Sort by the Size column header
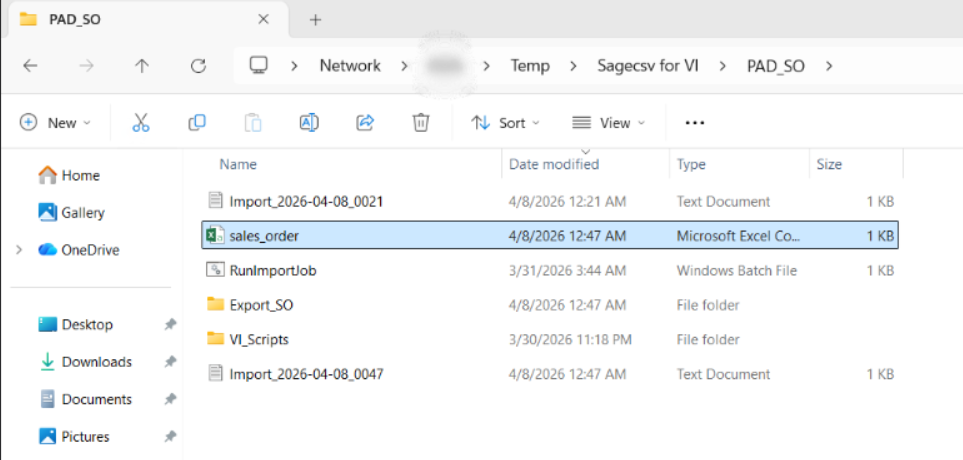 tap(829, 165)
